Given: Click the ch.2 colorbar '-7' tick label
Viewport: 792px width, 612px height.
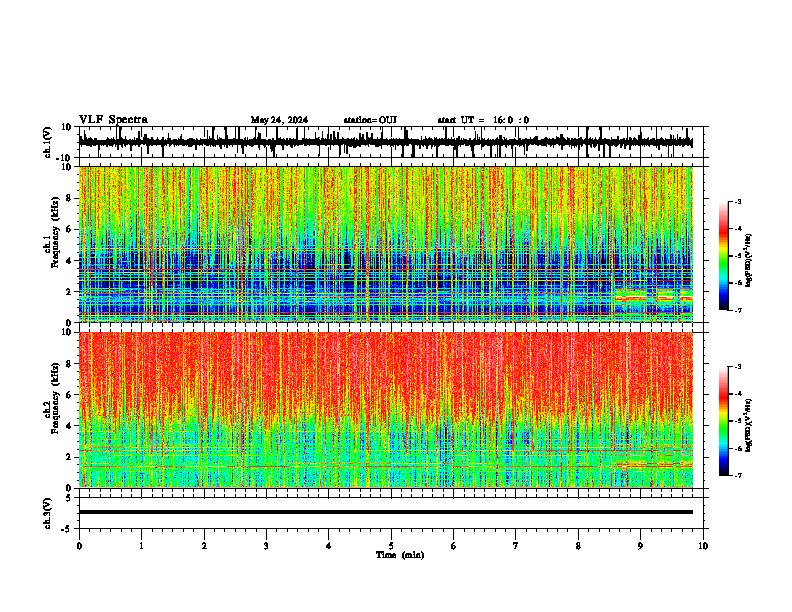Looking at the screenshot, I should coord(737,475).
